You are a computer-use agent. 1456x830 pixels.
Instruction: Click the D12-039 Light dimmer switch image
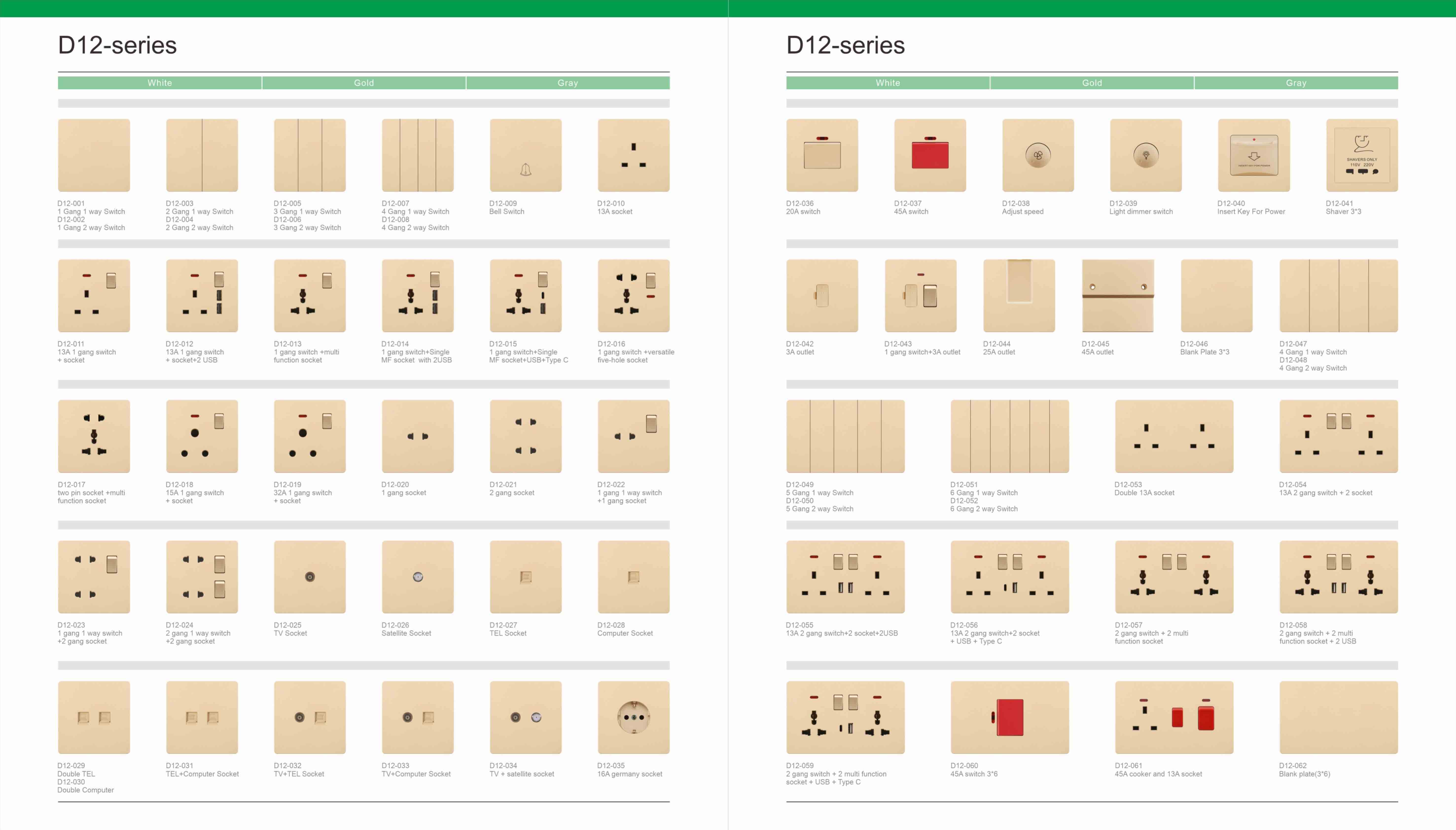tap(1146, 155)
